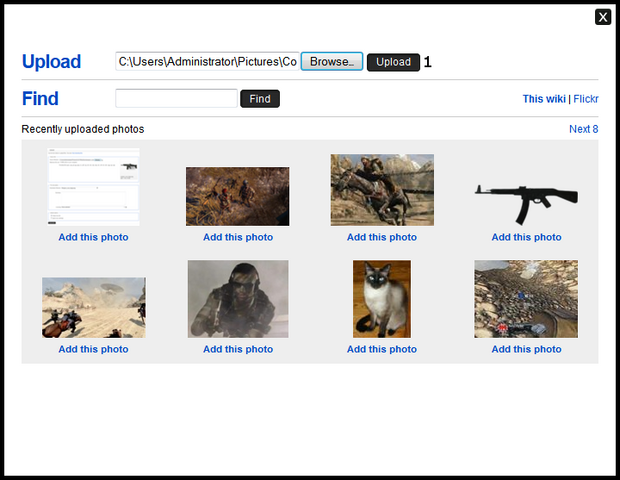Add this photo under upload form screenshot

(93, 237)
